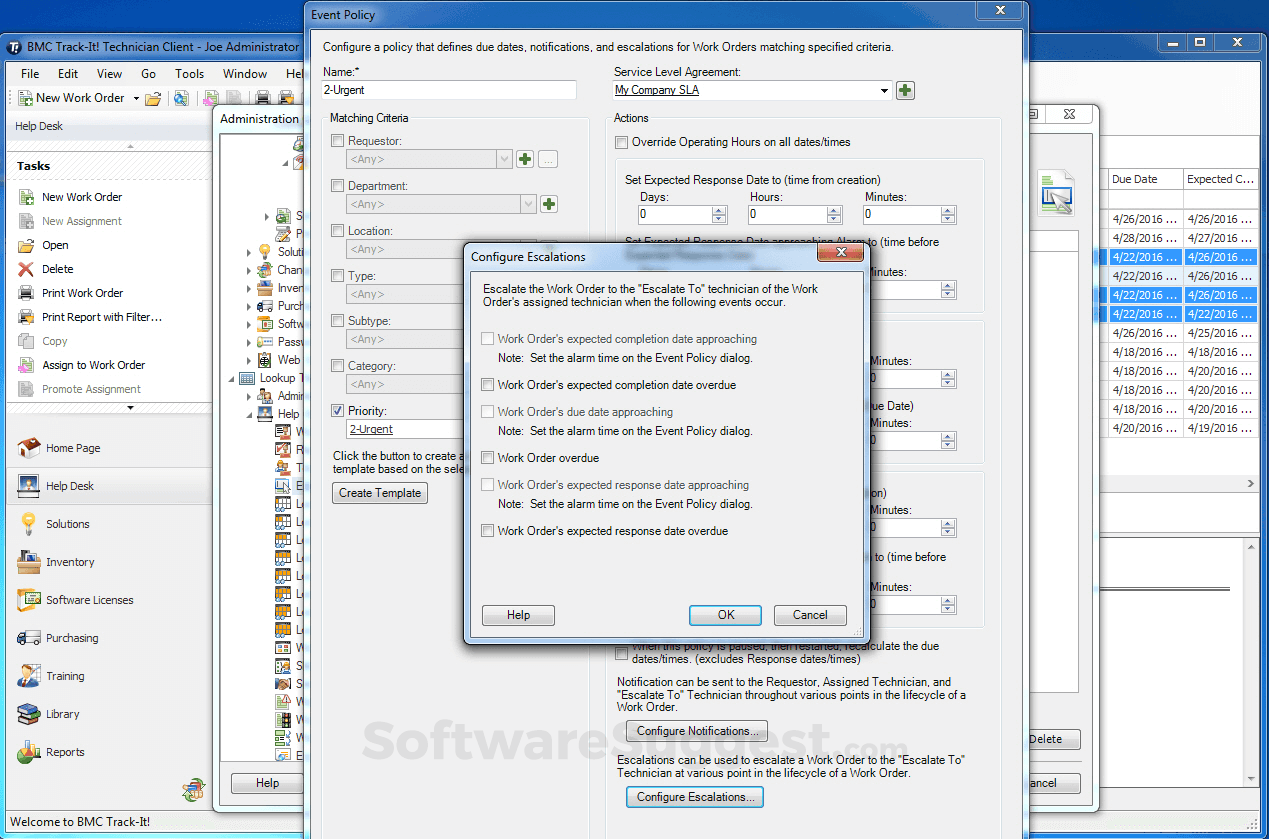Tick expected response date overdue checkbox
Image resolution: width=1269 pixels, height=839 pixels.
487,531
